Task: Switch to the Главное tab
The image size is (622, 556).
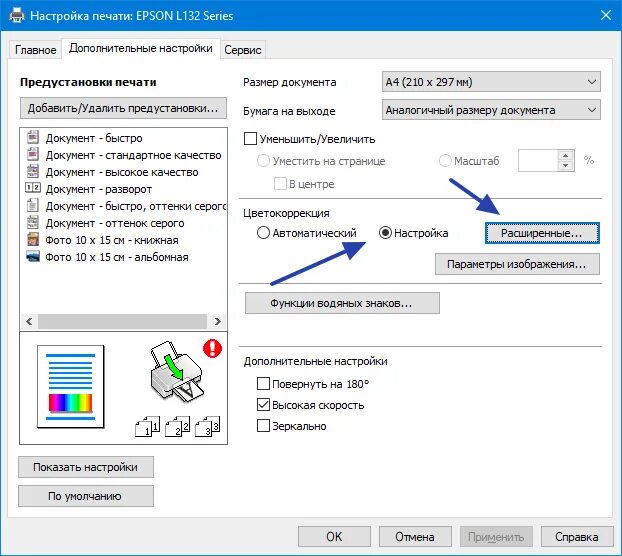Action: pos(35,50)
